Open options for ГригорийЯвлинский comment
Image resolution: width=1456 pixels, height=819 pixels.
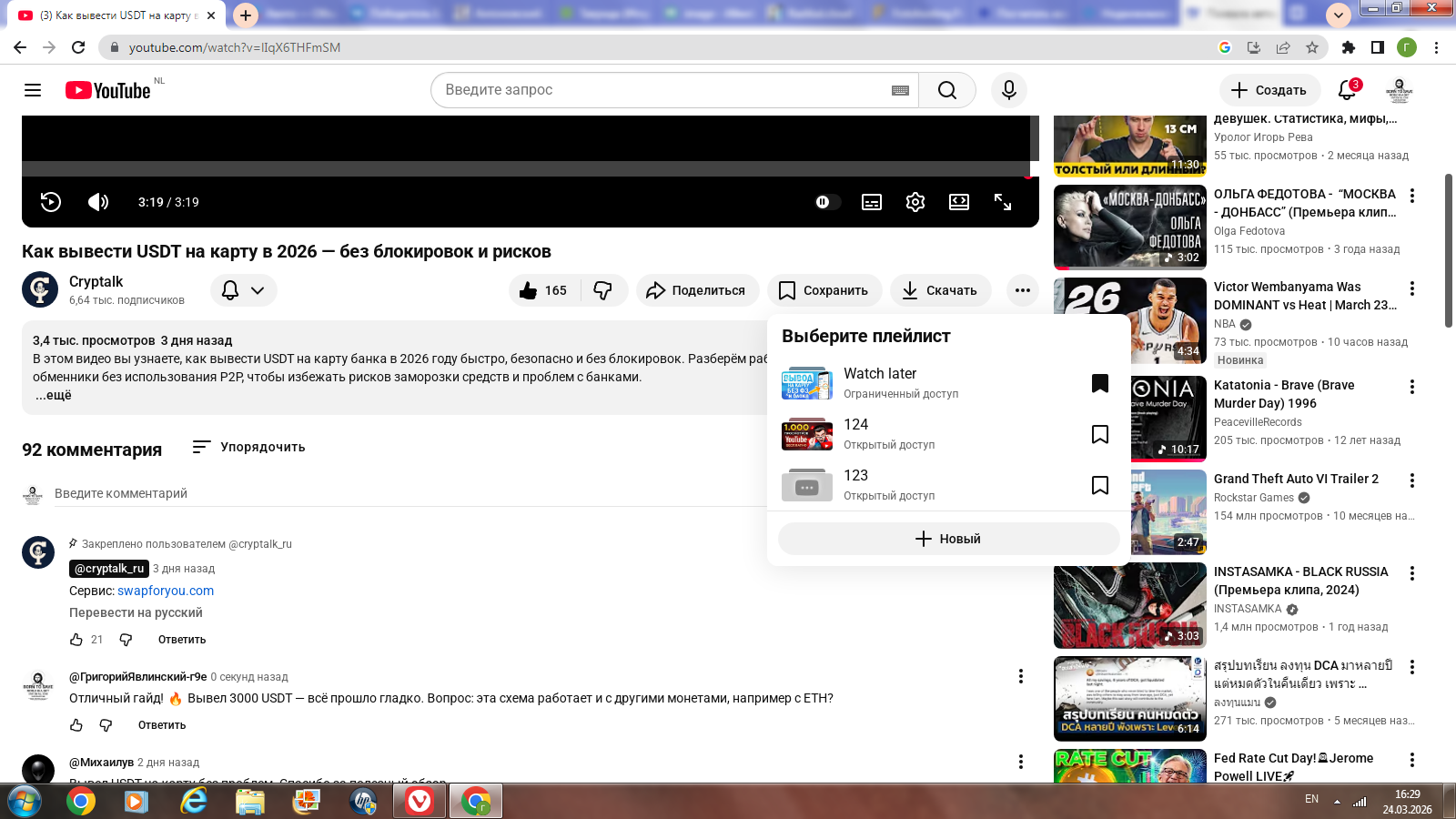[x=1021, y=676]
